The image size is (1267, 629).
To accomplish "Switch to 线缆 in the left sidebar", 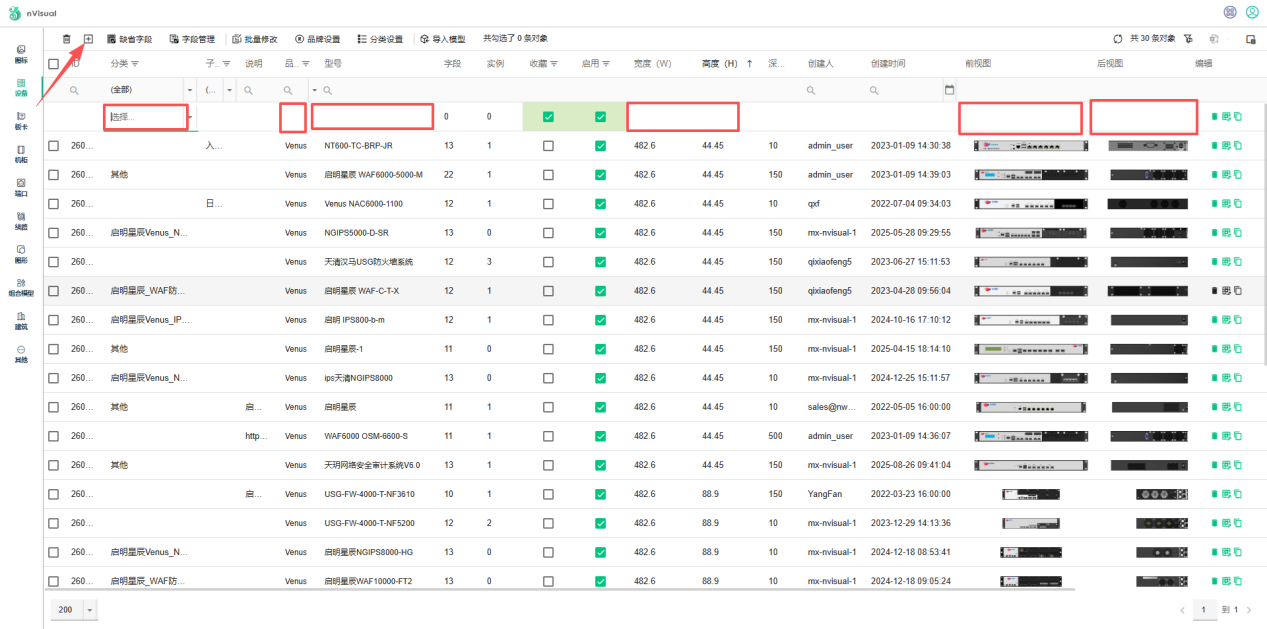I will click(21, 221).
